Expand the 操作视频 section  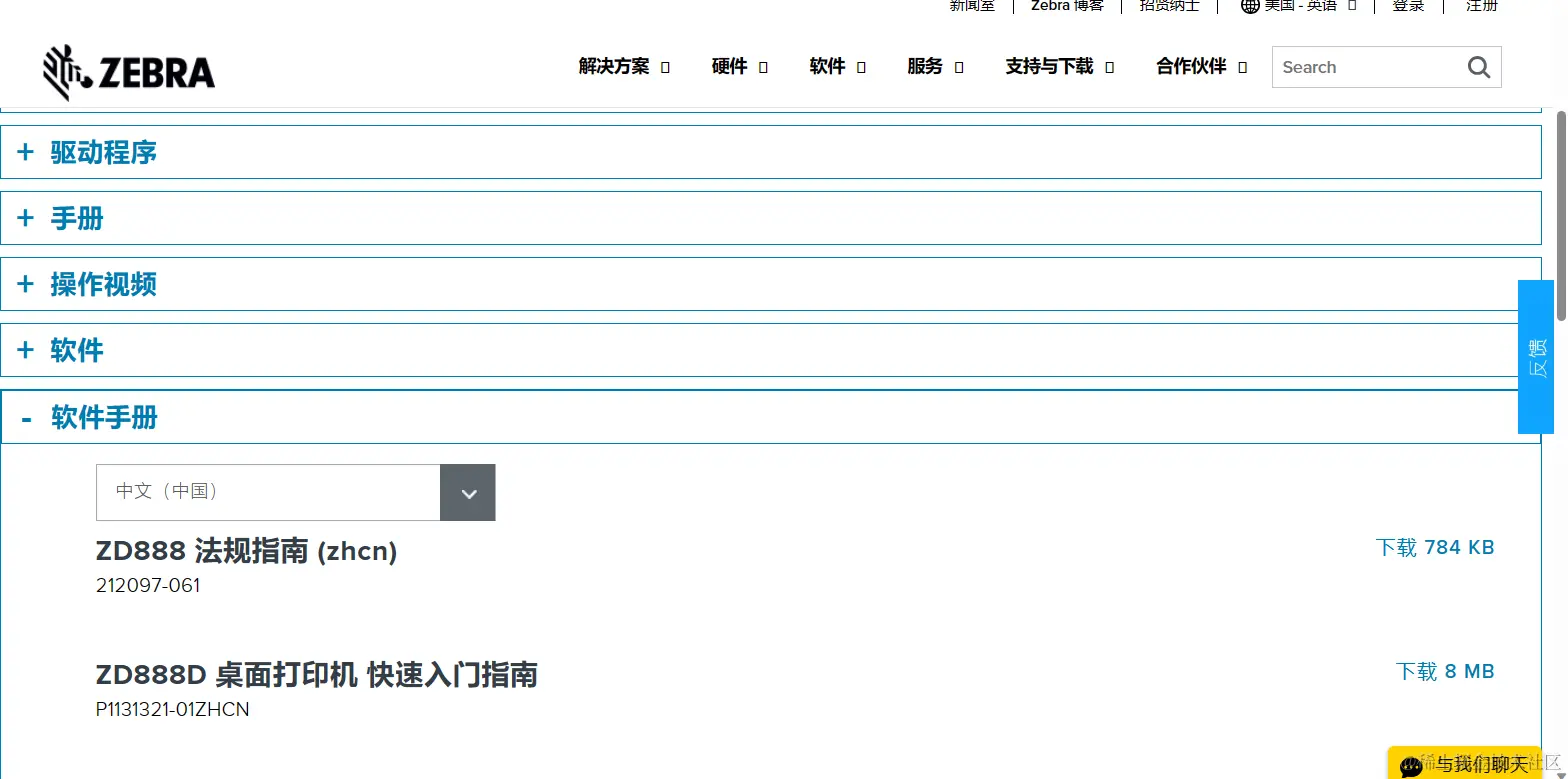click(x=770, y=284)
